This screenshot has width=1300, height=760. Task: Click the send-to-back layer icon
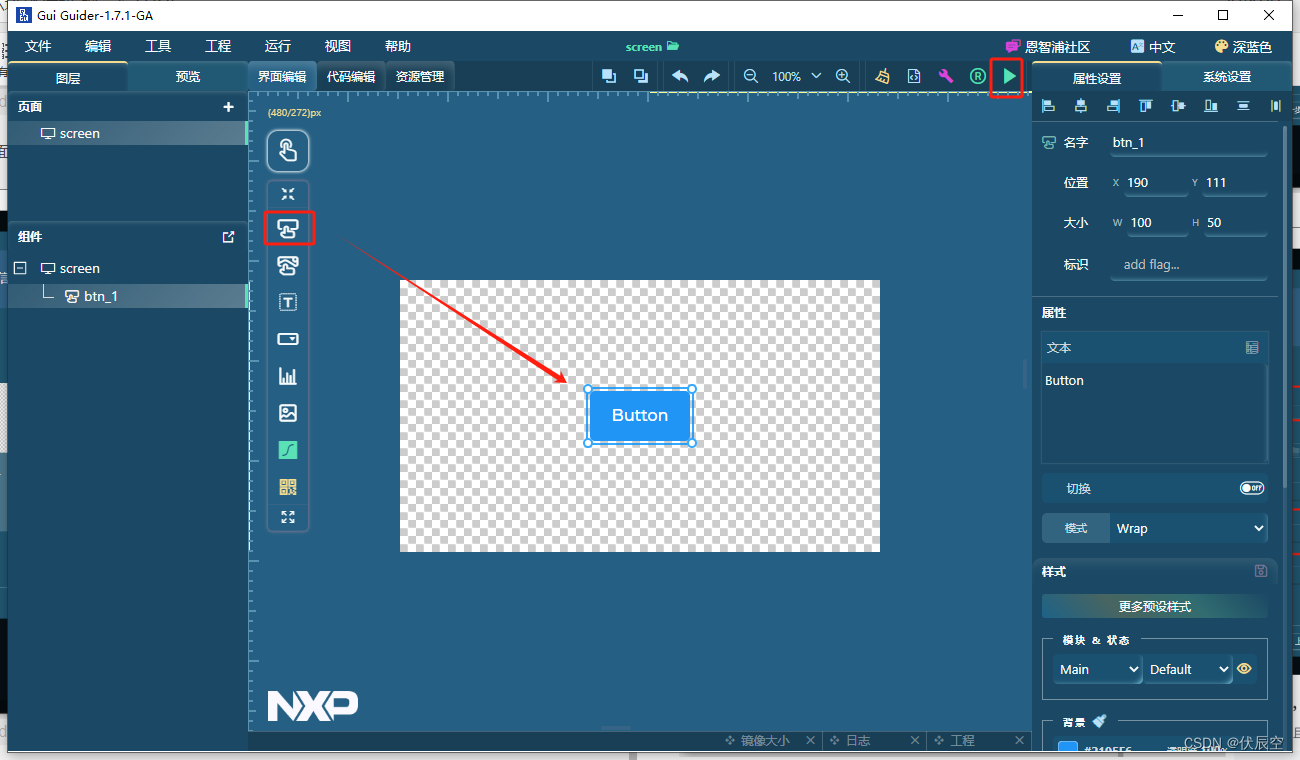click(641, 76)
